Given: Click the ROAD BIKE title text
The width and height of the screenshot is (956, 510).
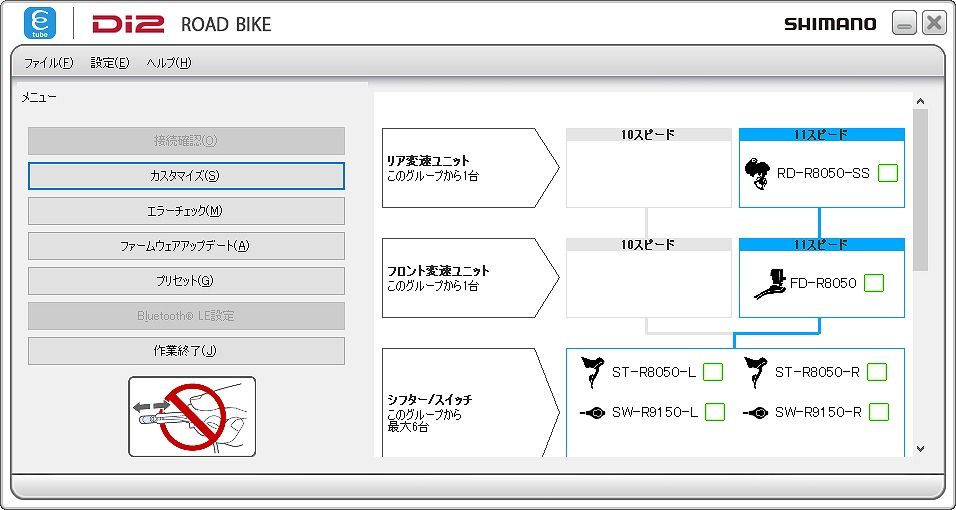Looking at the screenshot, I should pos(226,24).
